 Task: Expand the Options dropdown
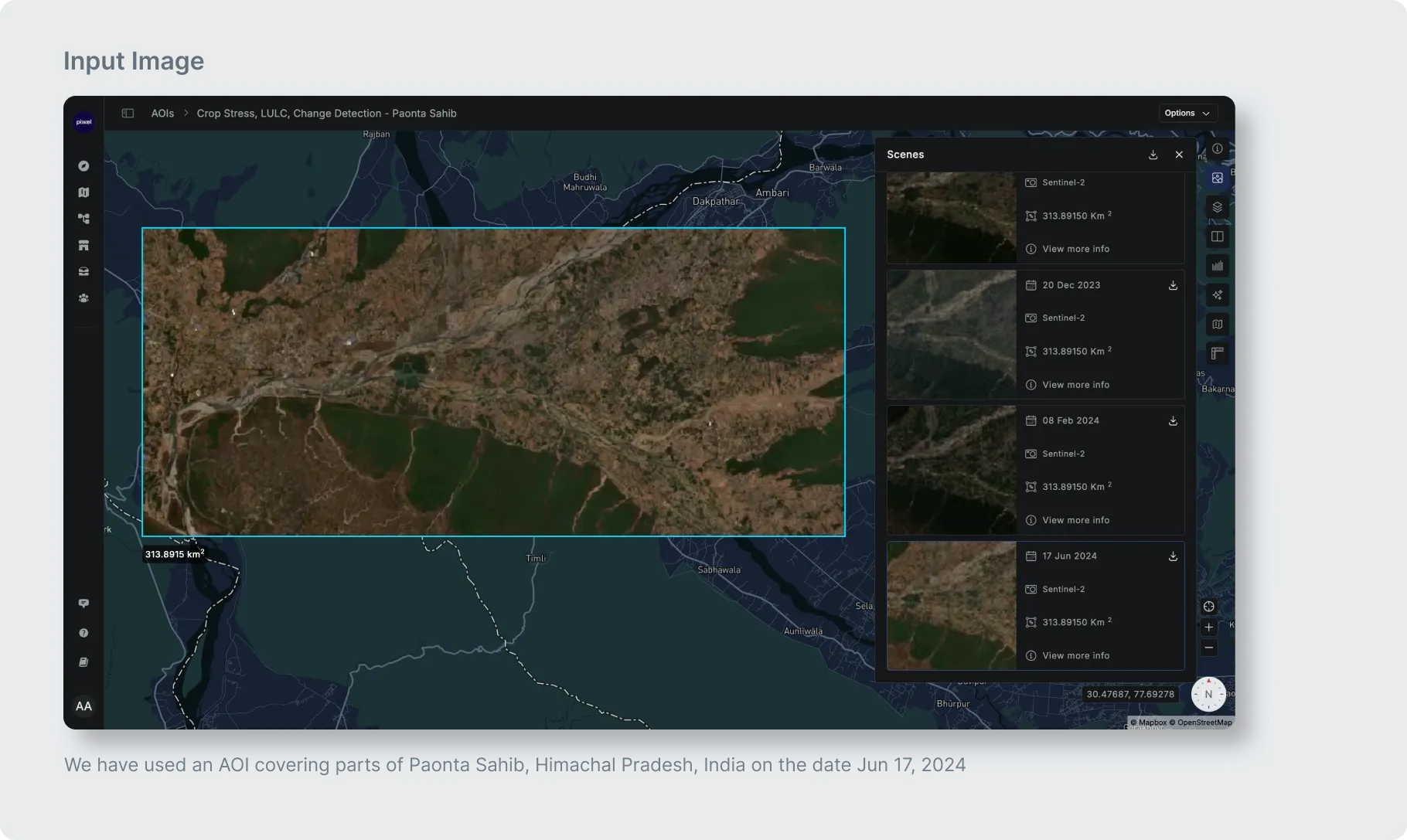pos(1187,113)
